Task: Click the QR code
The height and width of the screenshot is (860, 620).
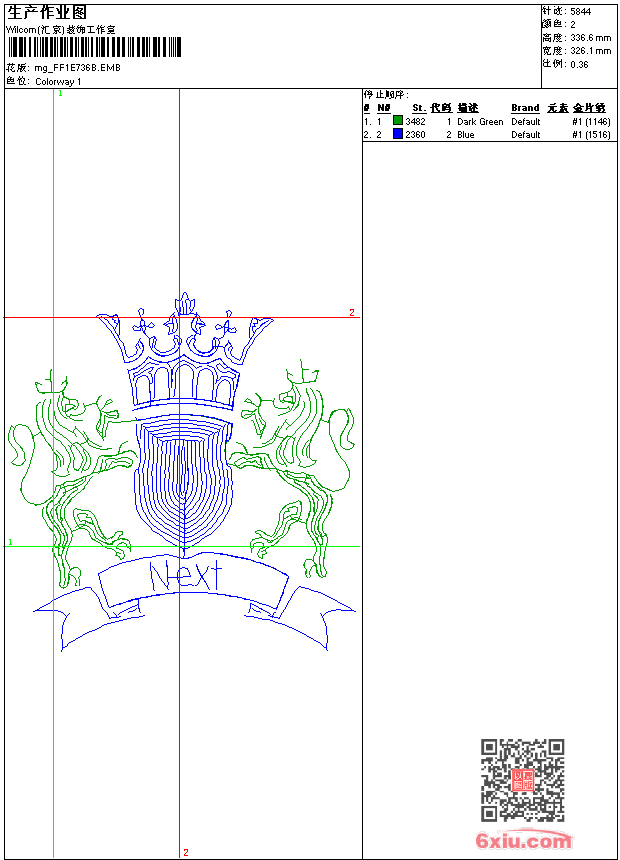Action: tap(523, 780)
